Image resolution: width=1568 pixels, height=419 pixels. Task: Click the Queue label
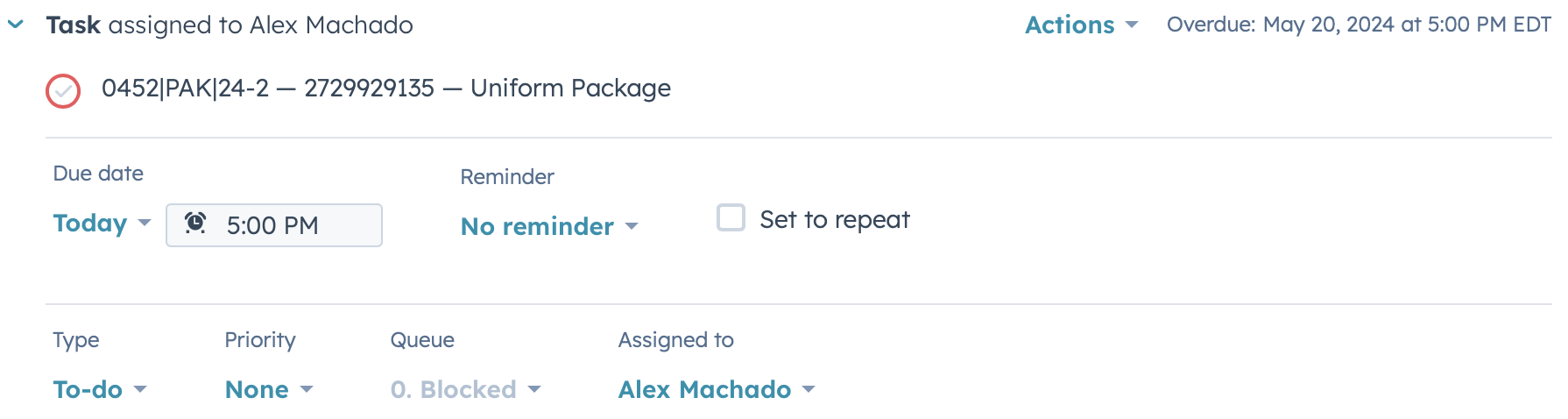(422, 340)
